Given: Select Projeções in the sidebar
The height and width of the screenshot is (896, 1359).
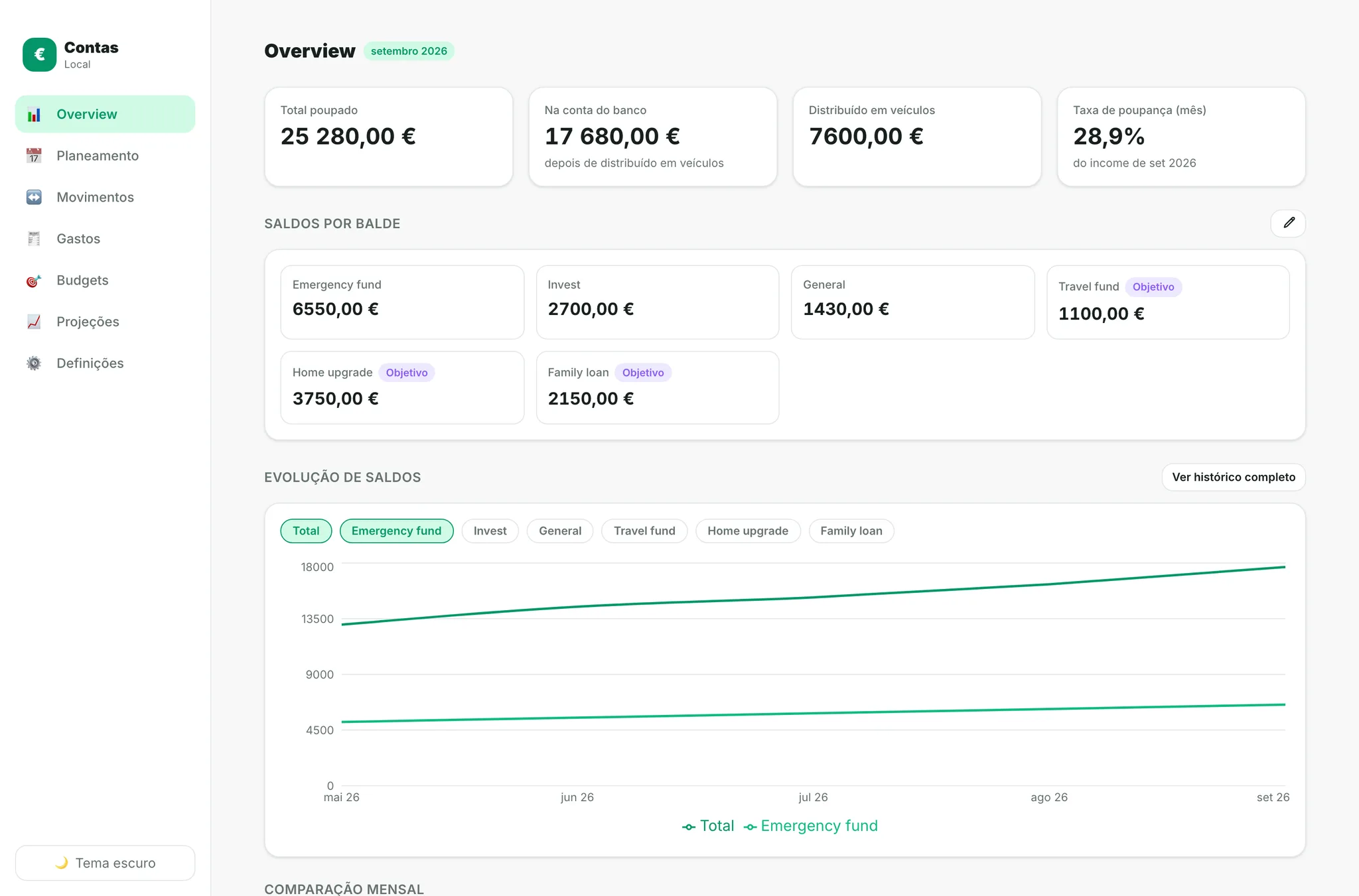Looking at the screenshot, I should tap(106, 322).
